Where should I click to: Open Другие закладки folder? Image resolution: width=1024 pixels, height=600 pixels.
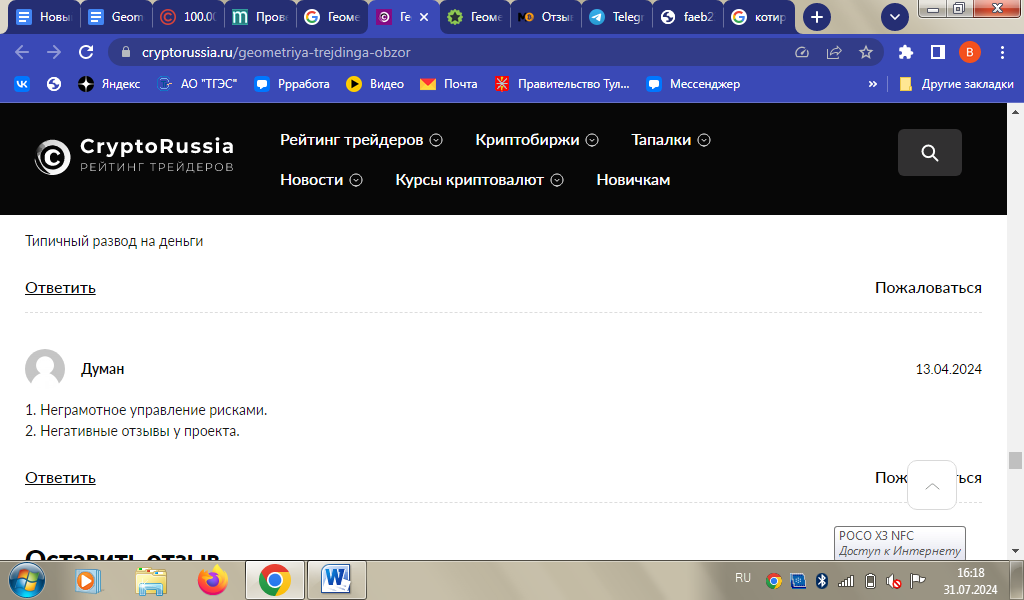[x=956, y=84]
